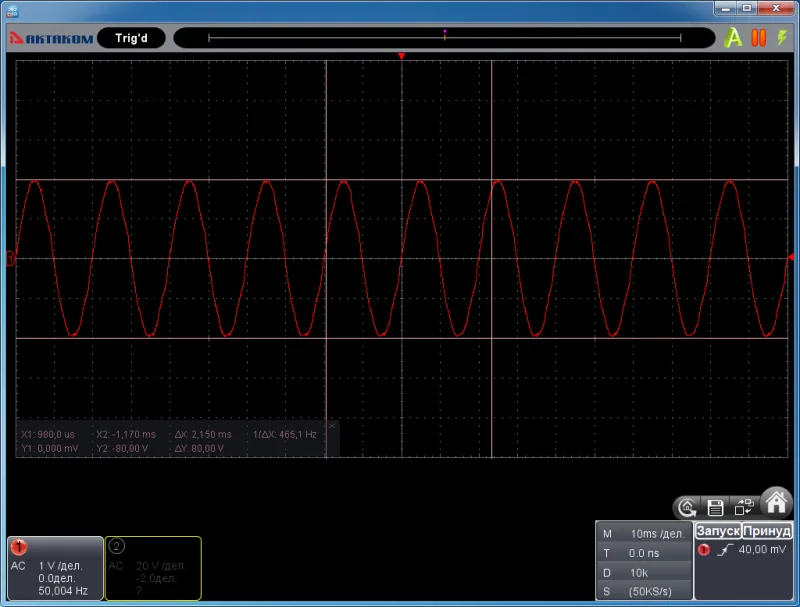Click the window swap layout icon

pos(744,507)
